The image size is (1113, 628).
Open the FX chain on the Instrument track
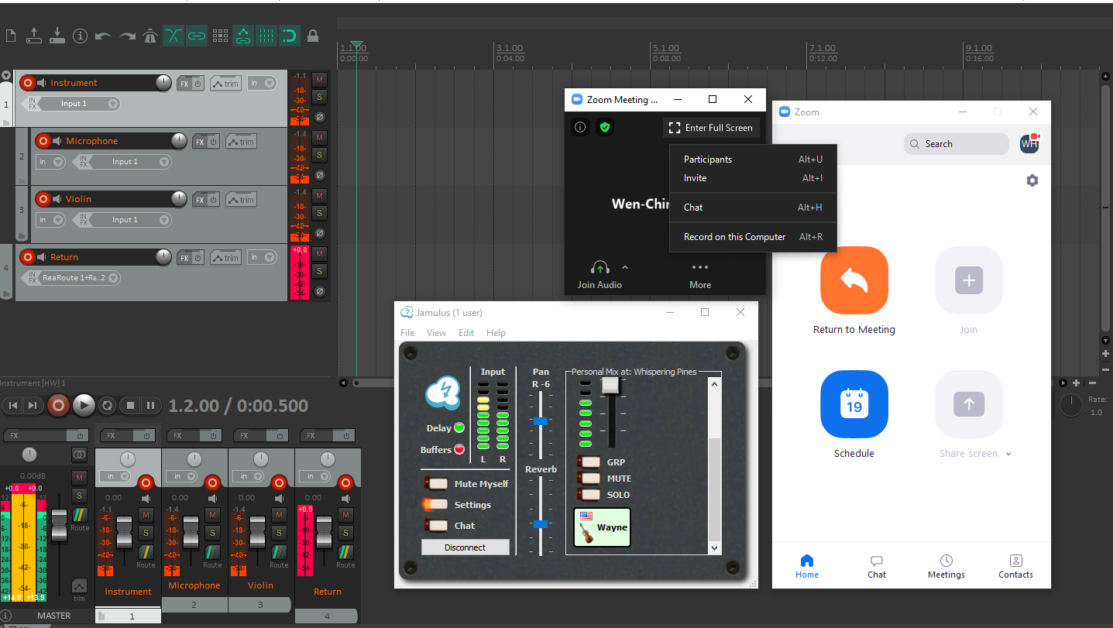pyautogui.click(x=185, y=83)
